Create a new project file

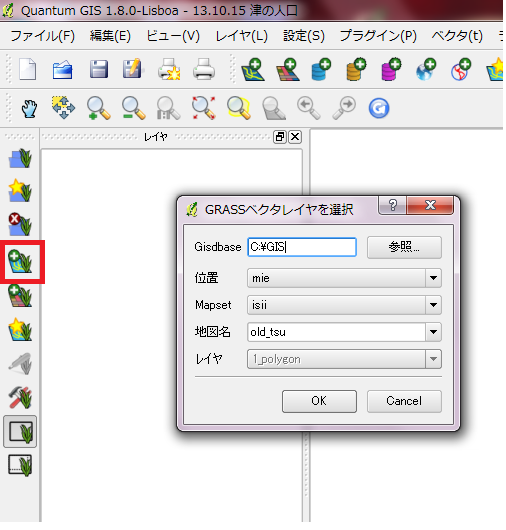pos(27,69)
